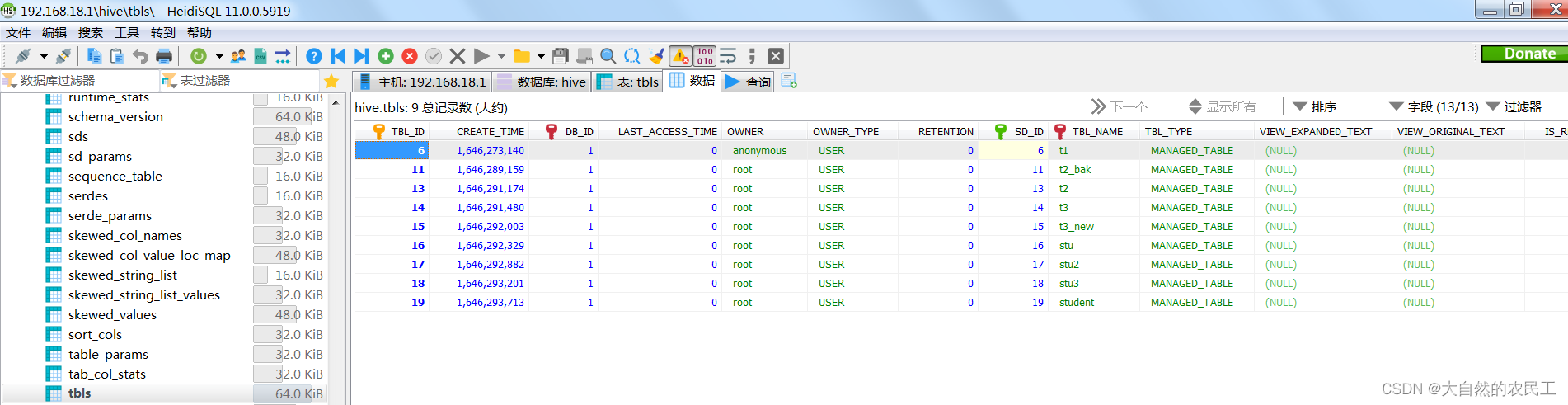Viewport: 1568px width, 405px height.
Task: Open the 过滤器 filter dropdown
Action: (1514, 107)
